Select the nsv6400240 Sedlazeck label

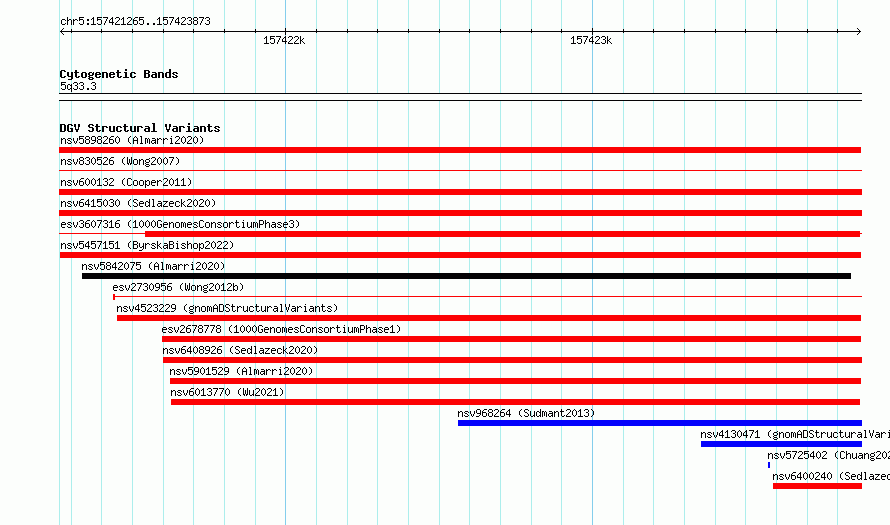point(831,476)
